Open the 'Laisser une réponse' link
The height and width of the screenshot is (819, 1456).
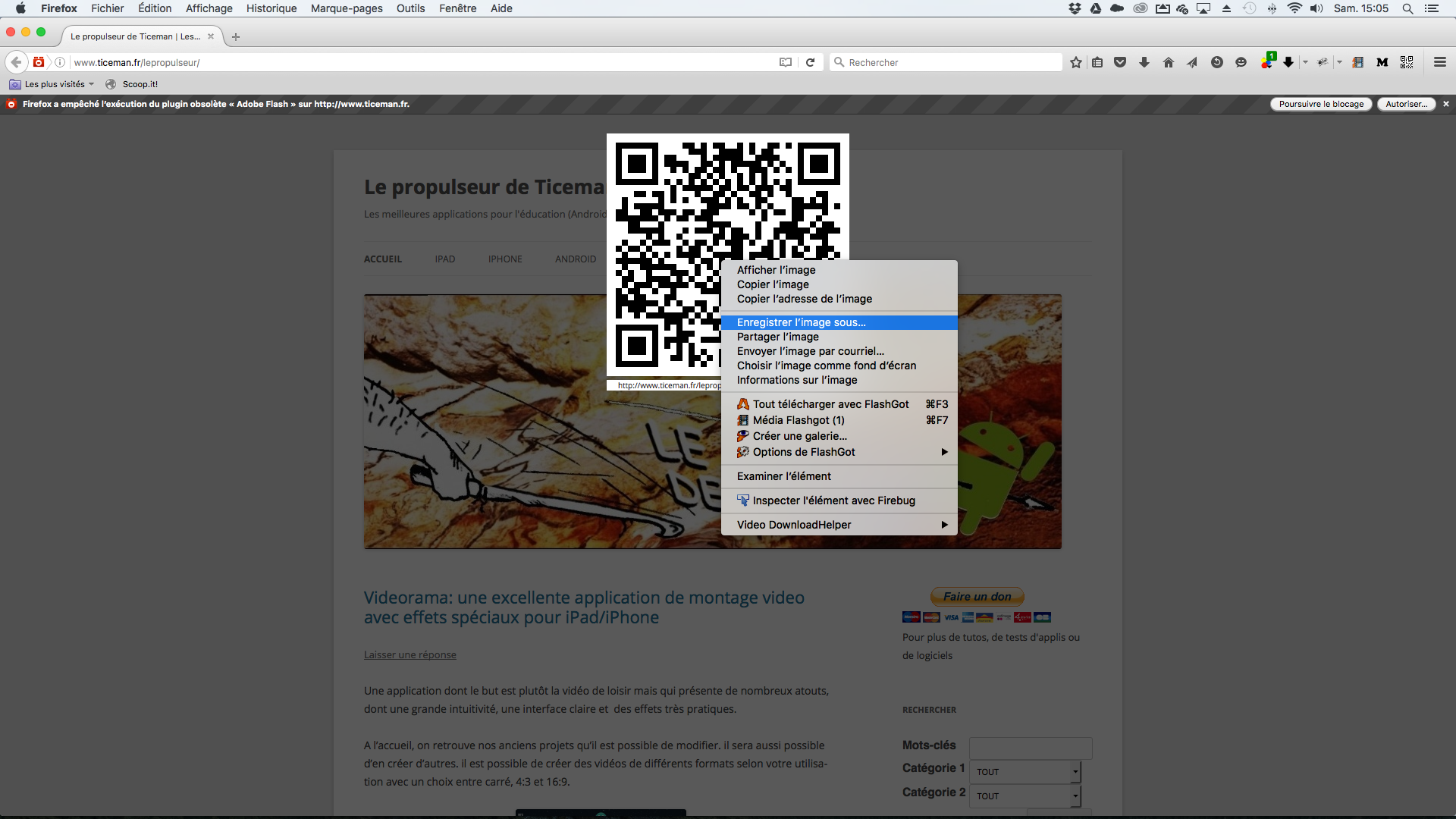[x=409, y=654]
